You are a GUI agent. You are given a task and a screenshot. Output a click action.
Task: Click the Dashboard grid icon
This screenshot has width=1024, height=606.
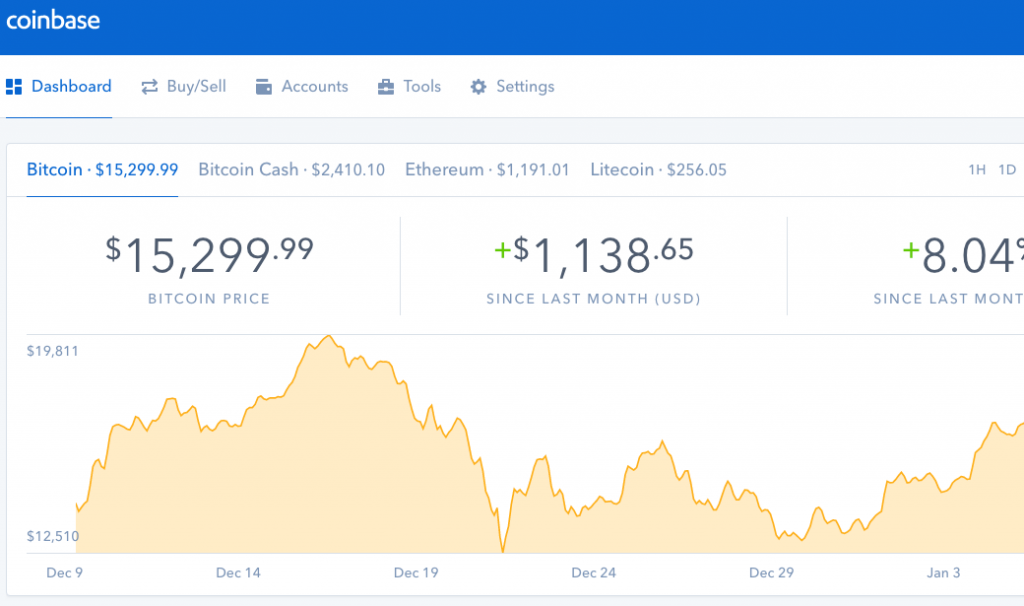pyautogui.click(x=14, y=87)
